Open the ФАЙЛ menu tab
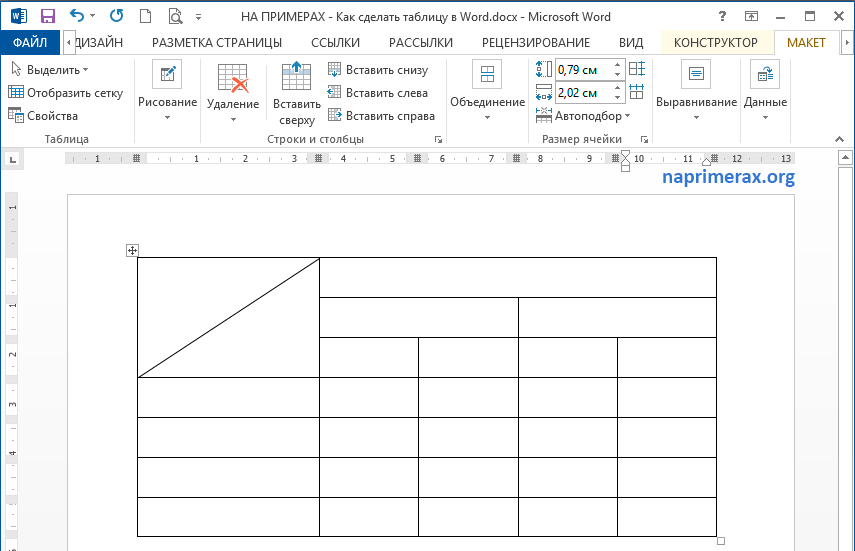 (x=30, y=42)
